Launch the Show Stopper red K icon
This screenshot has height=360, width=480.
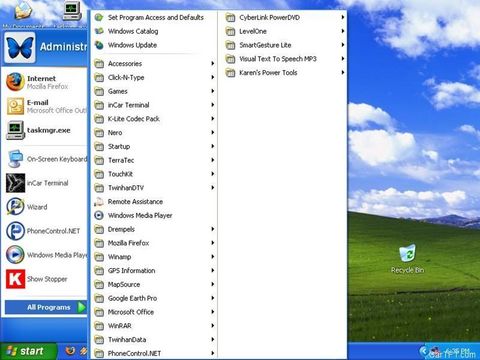tap(15, 279)
